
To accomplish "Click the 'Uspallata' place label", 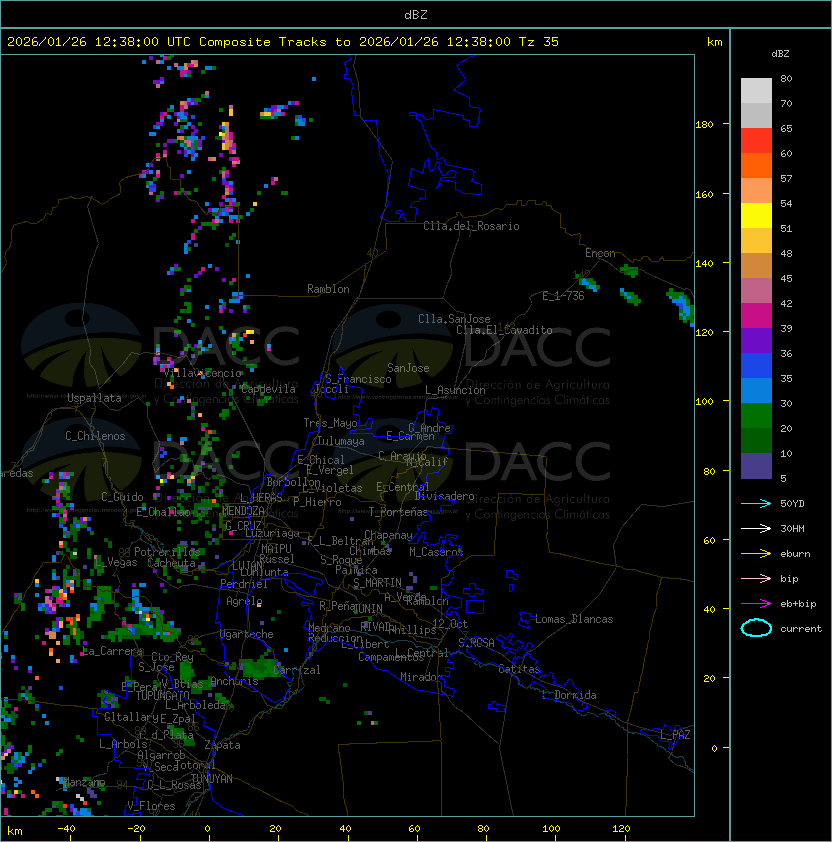I will [95, 398].
